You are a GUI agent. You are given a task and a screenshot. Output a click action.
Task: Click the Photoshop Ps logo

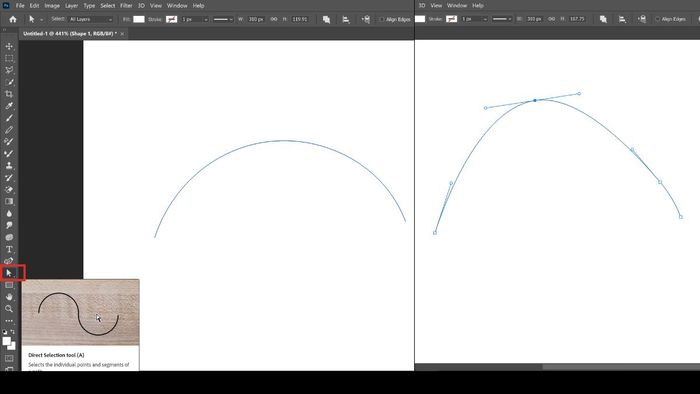pos(6,5)
